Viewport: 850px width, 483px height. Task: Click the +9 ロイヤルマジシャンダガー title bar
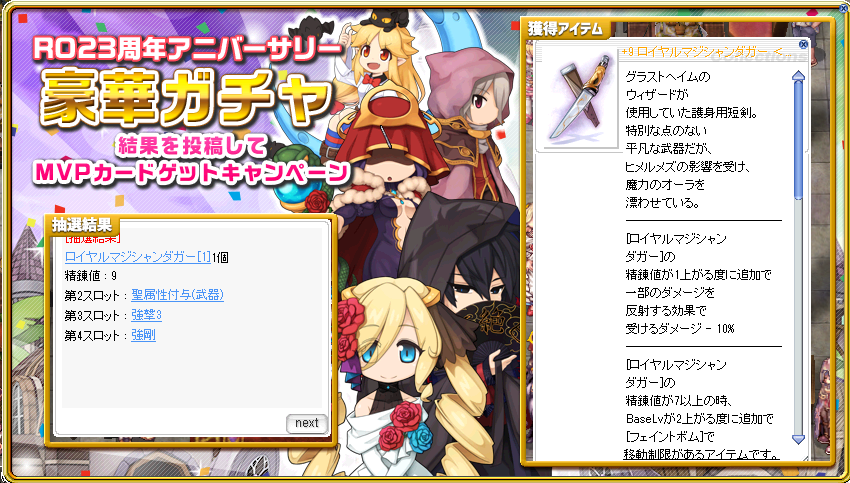point(710,52)
